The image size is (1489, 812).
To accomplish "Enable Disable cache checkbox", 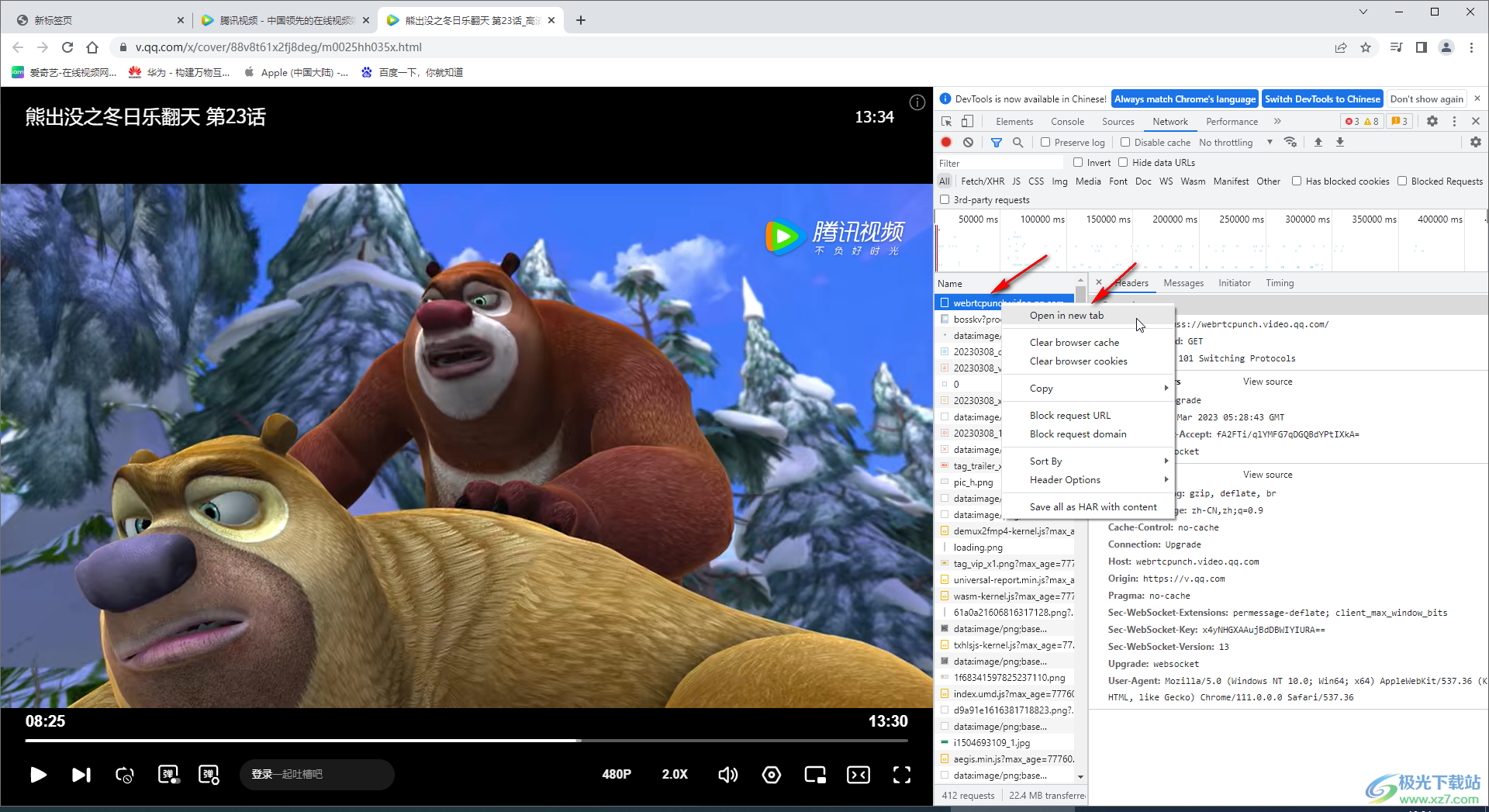I will tap(1125, 142).
